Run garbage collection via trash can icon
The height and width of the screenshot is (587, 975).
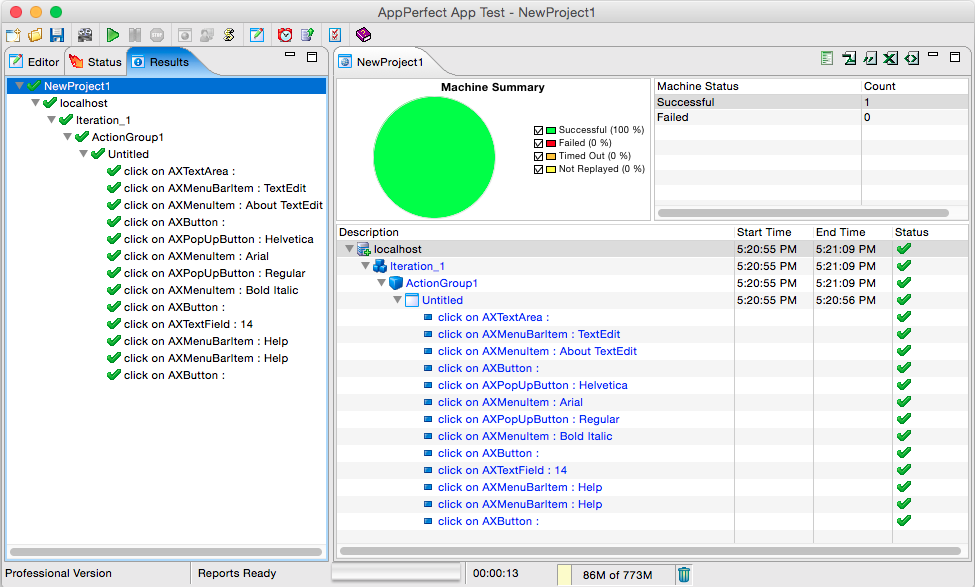[x=684, y=575]
